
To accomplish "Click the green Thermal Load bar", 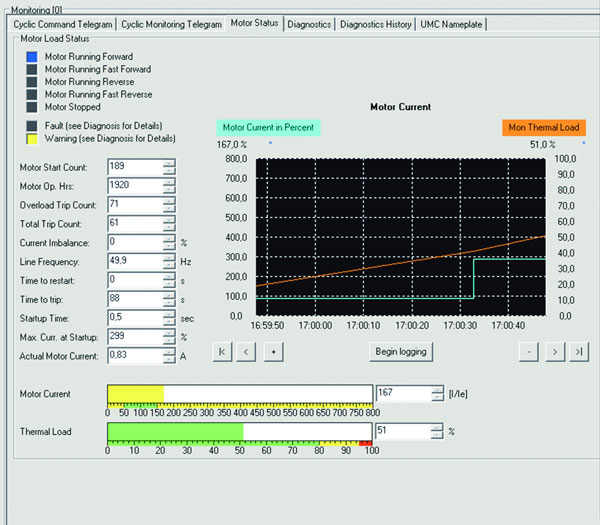I will [x=175, y=431].
